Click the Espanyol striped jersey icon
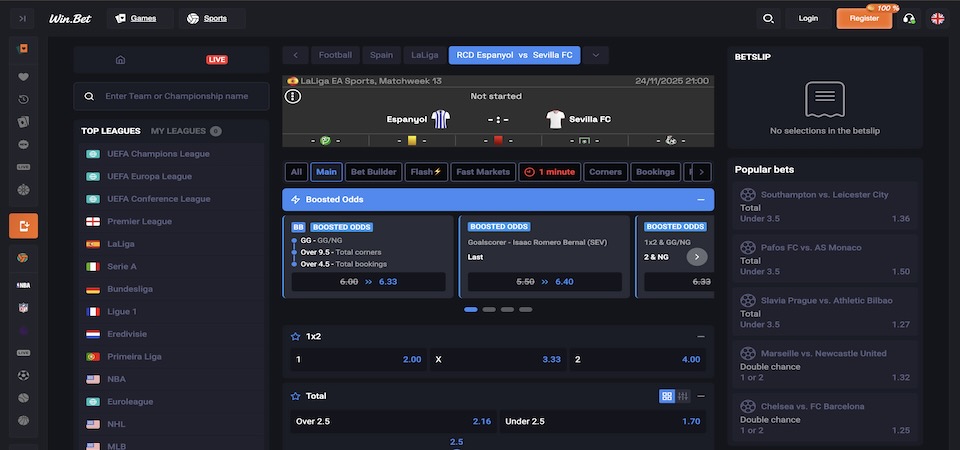This screenshot has height=450, width=960. (441, 119)
